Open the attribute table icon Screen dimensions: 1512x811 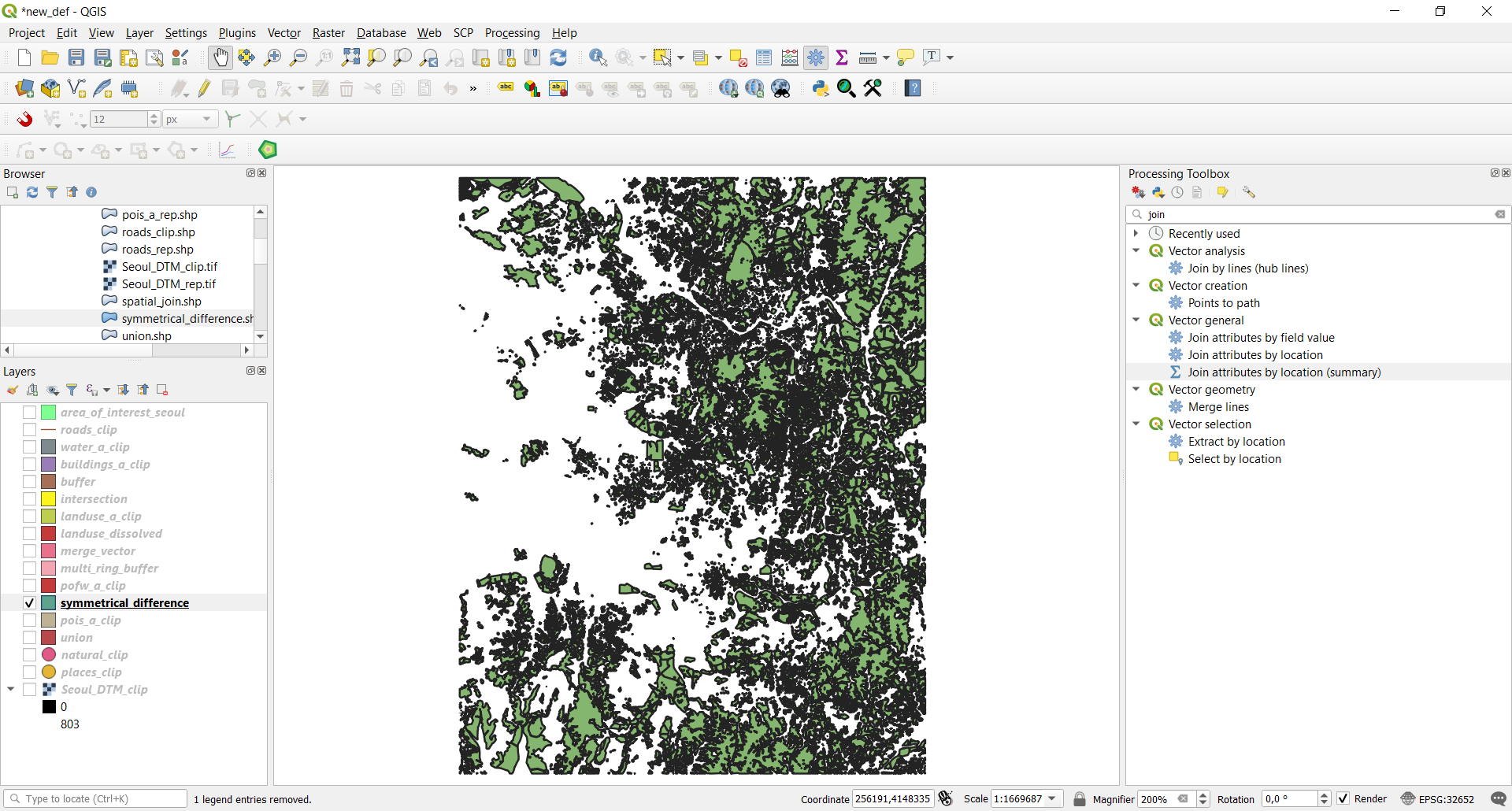[764, 57]
